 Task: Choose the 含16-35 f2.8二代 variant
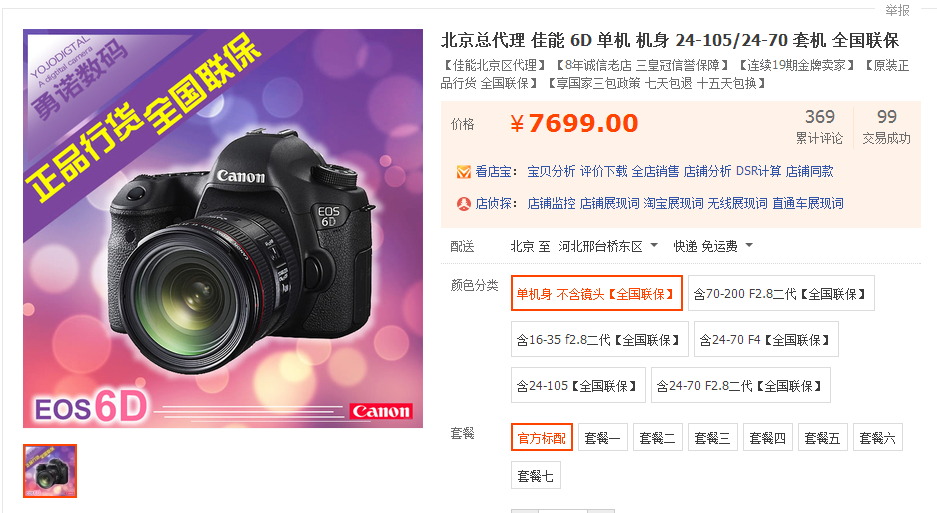[599, 339]
